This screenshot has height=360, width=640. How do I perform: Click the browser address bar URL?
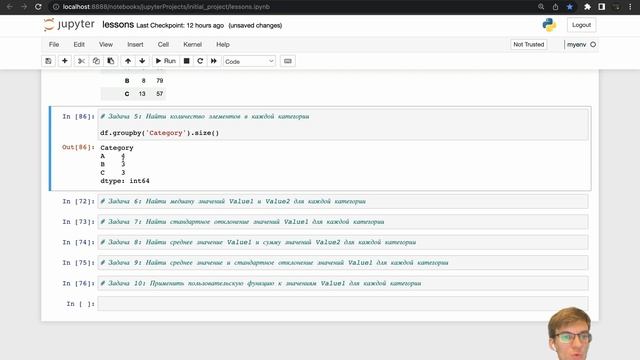[x=166, y=7]
